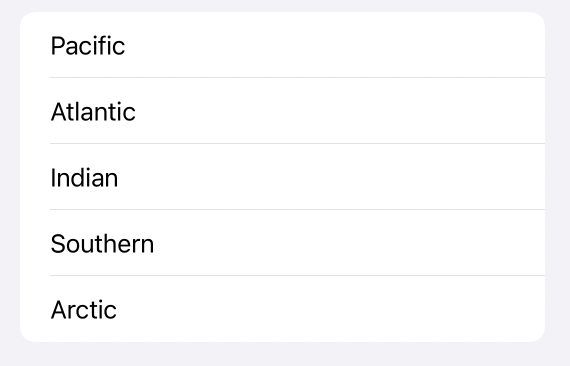This screenshot has height=366, width=570.
Task: Choose Atlantic as the ocean
Action: pos(282,110)
